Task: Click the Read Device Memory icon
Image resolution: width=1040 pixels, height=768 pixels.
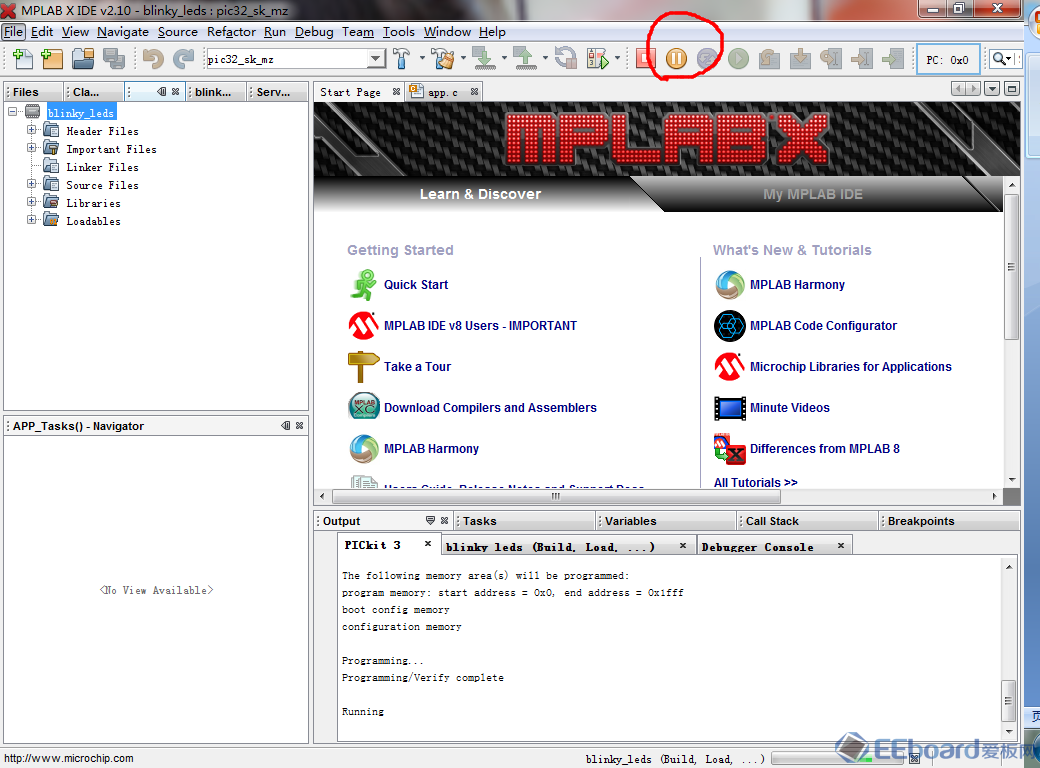Action: 525,59
